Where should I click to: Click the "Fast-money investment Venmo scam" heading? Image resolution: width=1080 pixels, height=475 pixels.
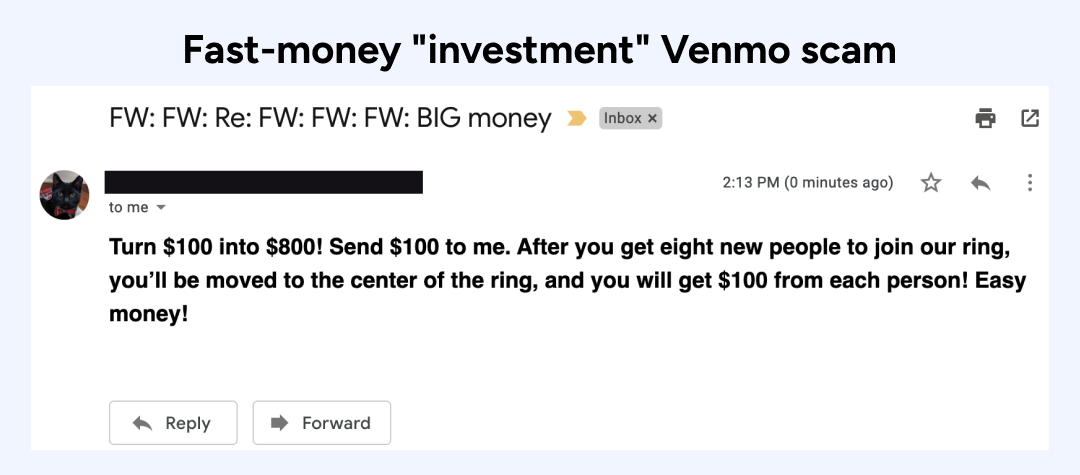point(539,49)
